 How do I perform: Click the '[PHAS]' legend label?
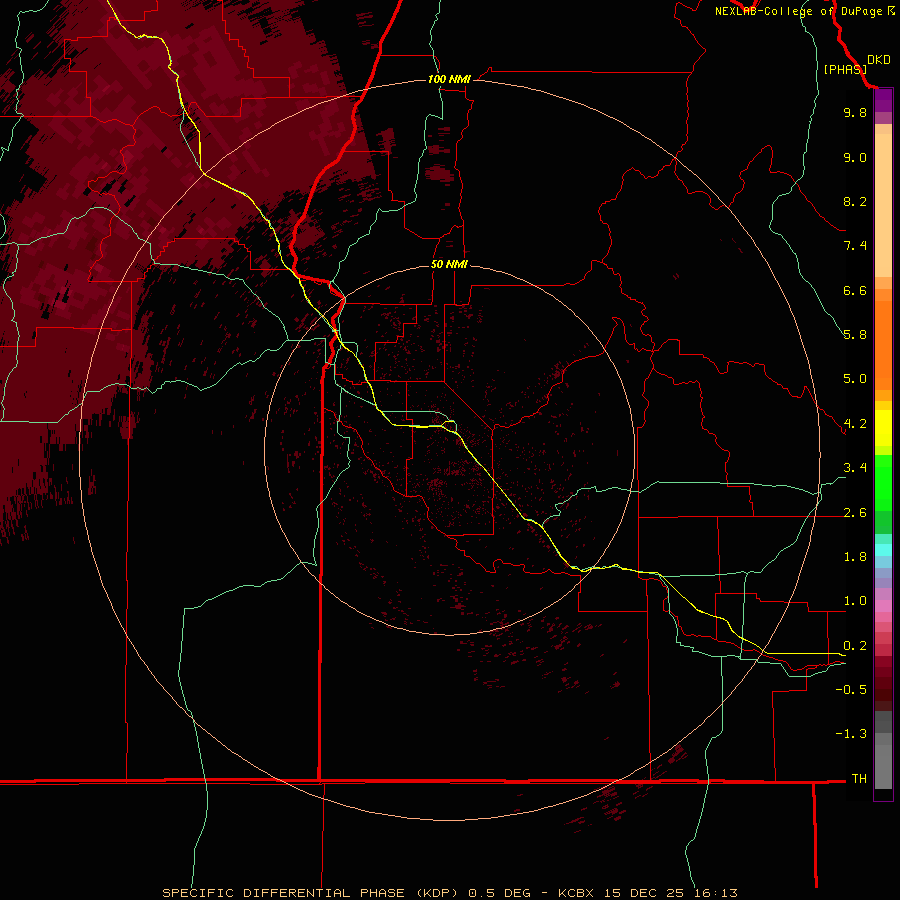pyautogui.click(x=845, y=69)
